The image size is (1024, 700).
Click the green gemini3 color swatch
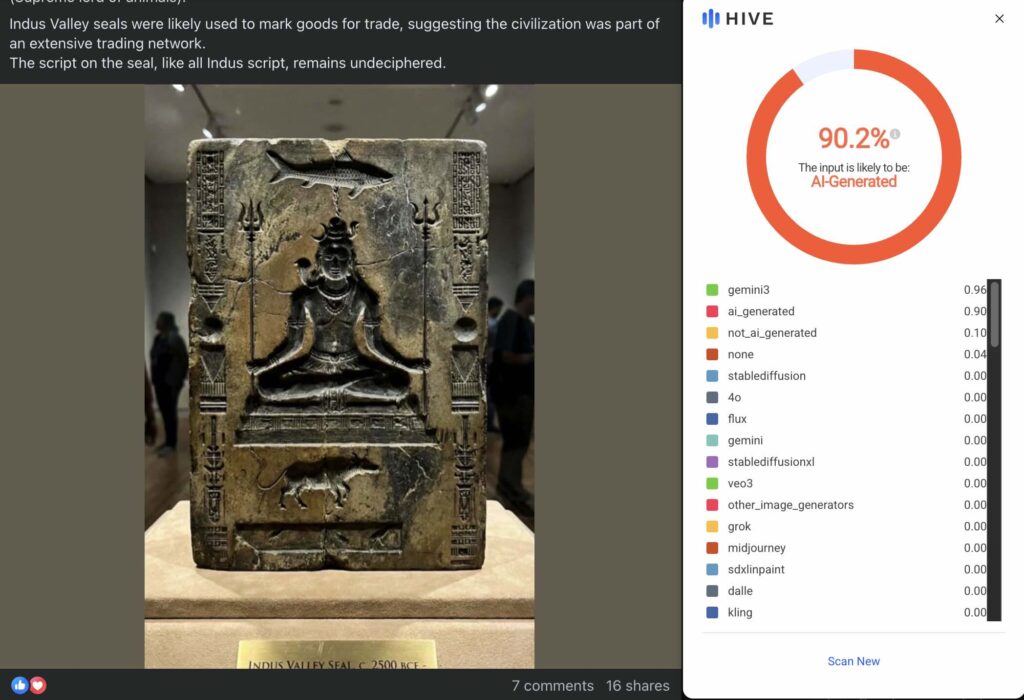(712, 290)
